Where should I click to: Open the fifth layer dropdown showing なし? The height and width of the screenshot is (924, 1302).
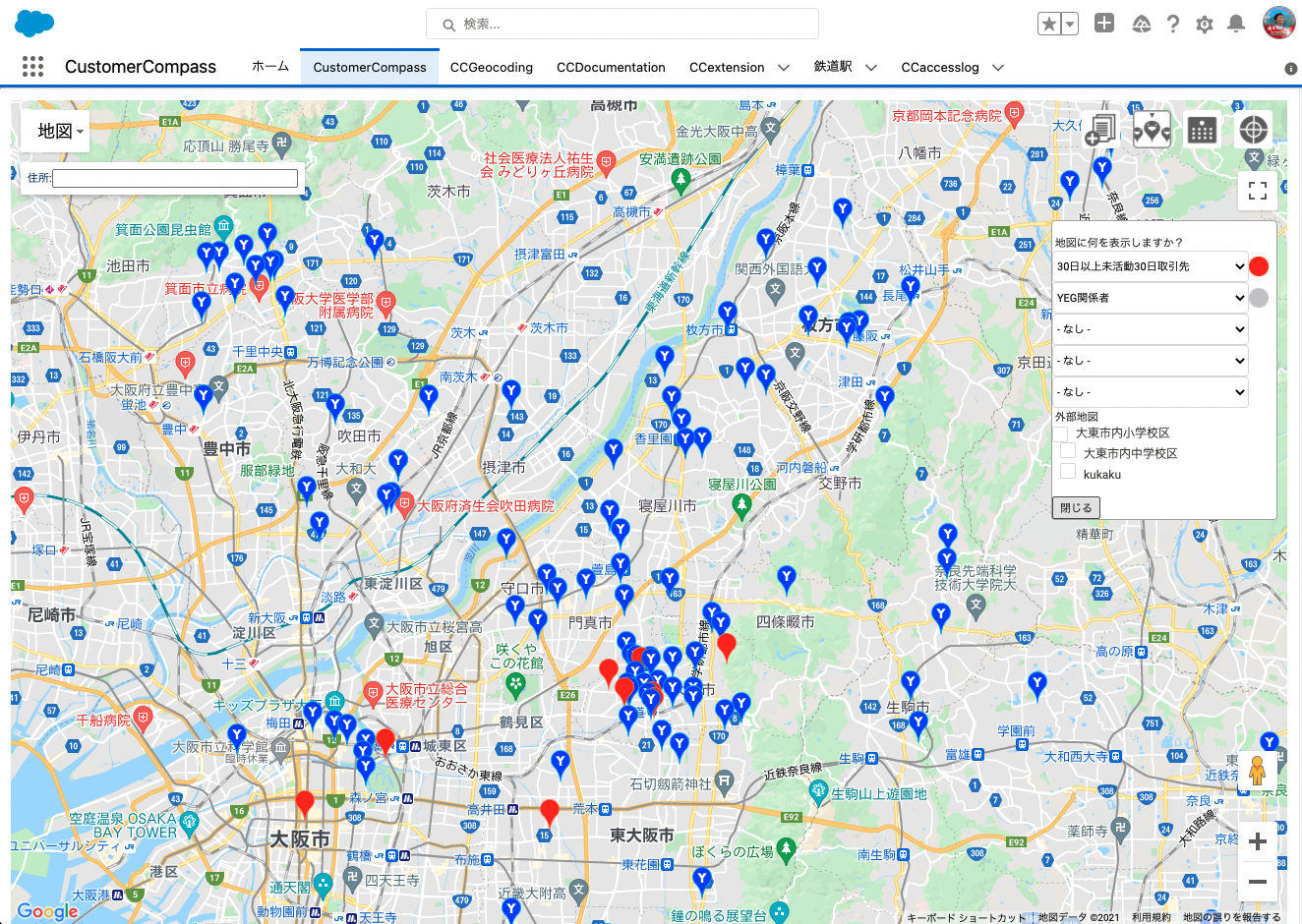(x=1151, y=392)
